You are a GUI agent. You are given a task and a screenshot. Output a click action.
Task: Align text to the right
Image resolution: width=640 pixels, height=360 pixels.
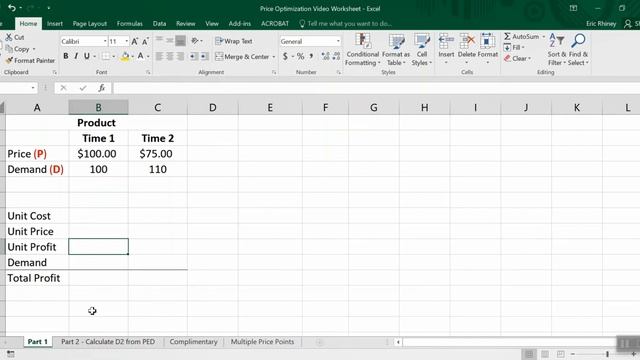(180, 56)
